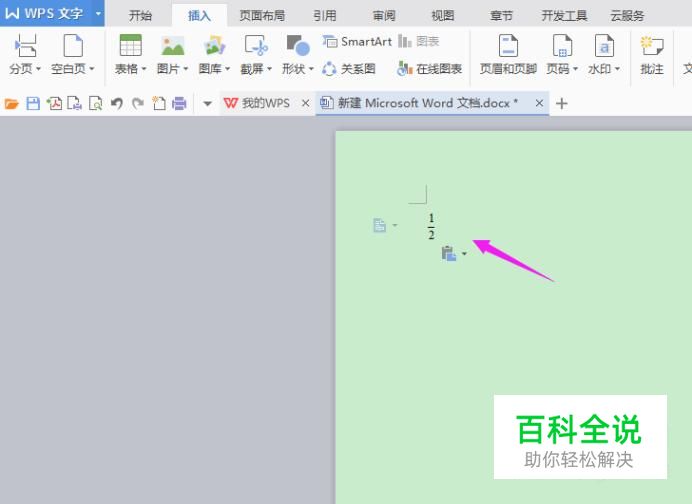Insert a picture with the 图片 icon
Viewport: 692px width, 504px height.
[x=173, y=45]
